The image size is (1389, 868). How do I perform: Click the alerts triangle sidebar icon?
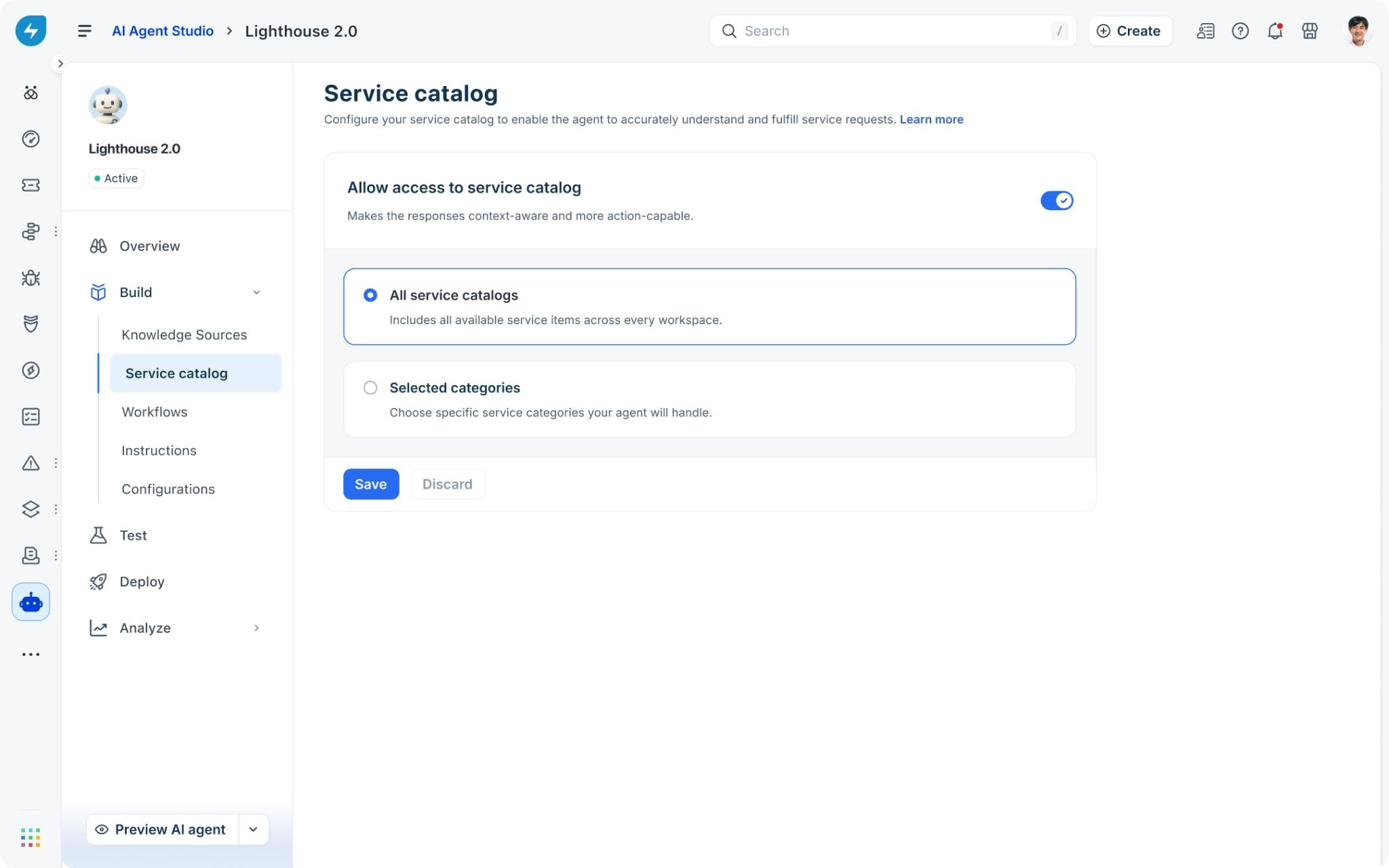[31, 463]
